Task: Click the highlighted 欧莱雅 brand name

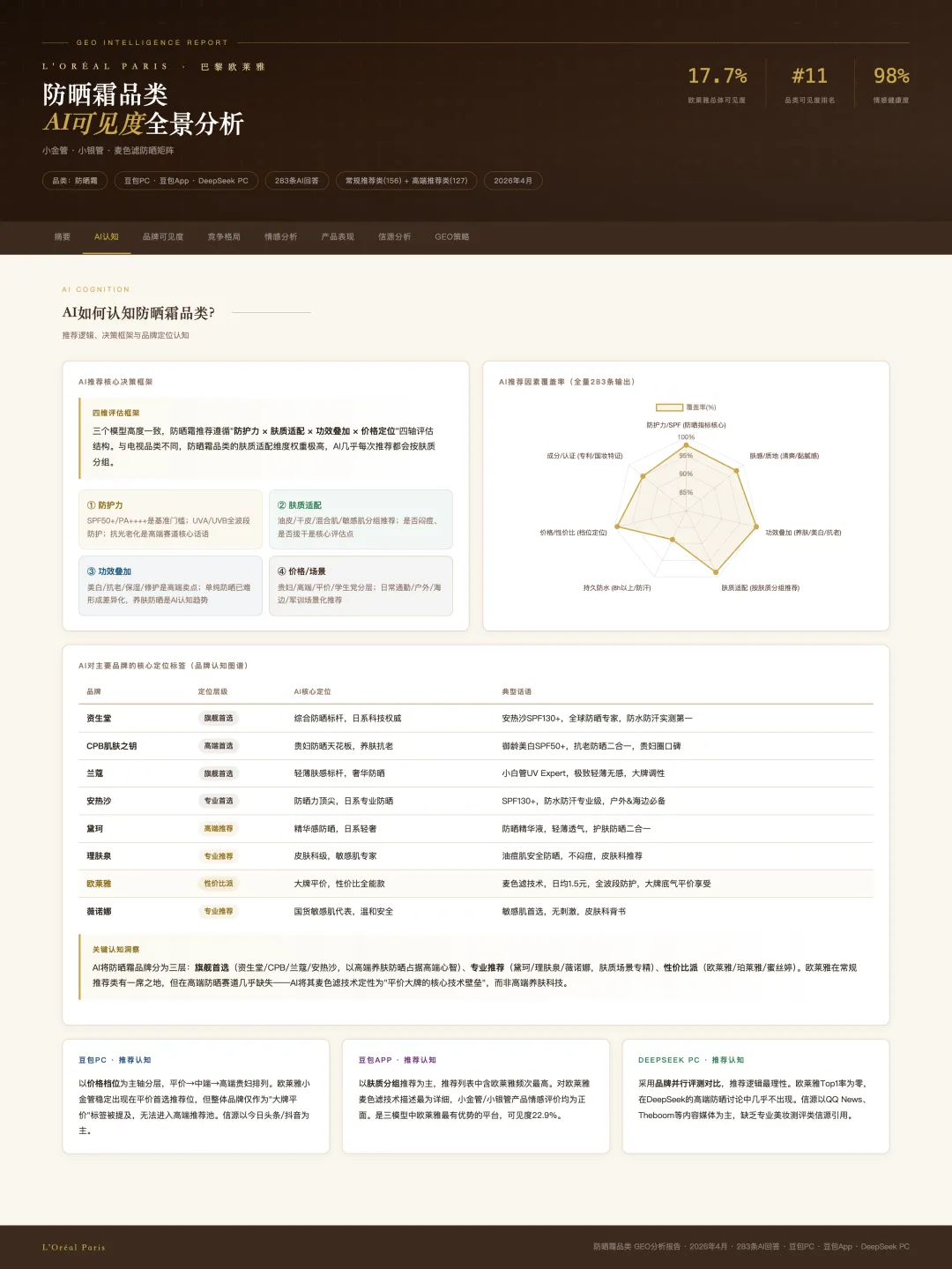Action: tap(99, 884)
